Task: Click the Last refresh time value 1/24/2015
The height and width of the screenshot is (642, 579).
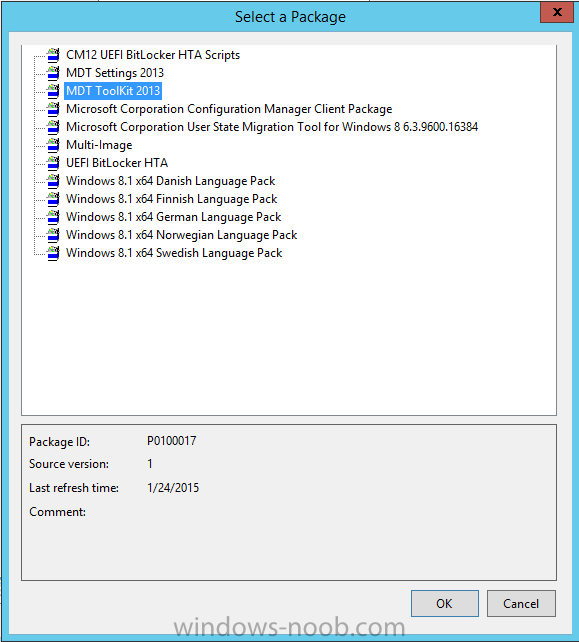Action: (x=173, y=488)
